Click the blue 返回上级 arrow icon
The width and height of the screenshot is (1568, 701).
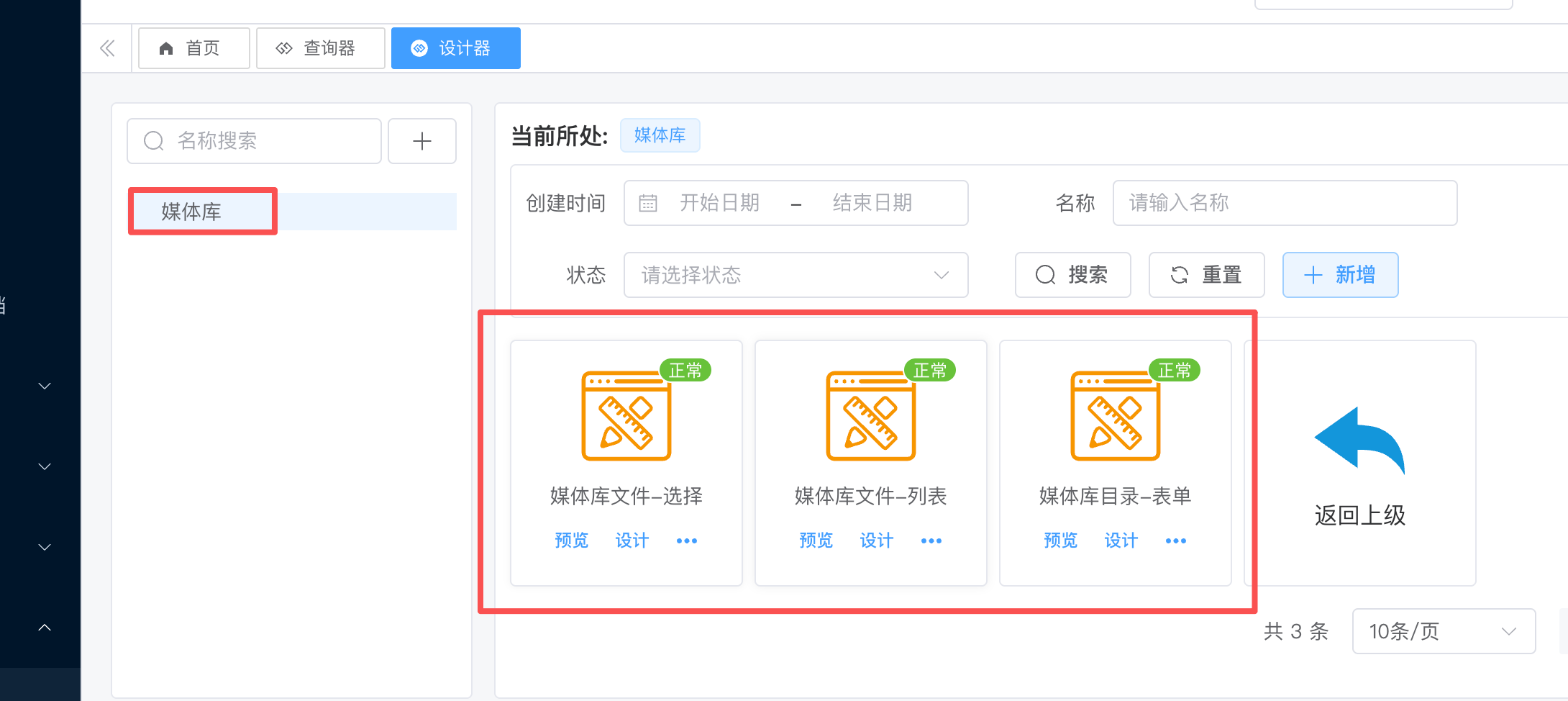pos(1359,440)
